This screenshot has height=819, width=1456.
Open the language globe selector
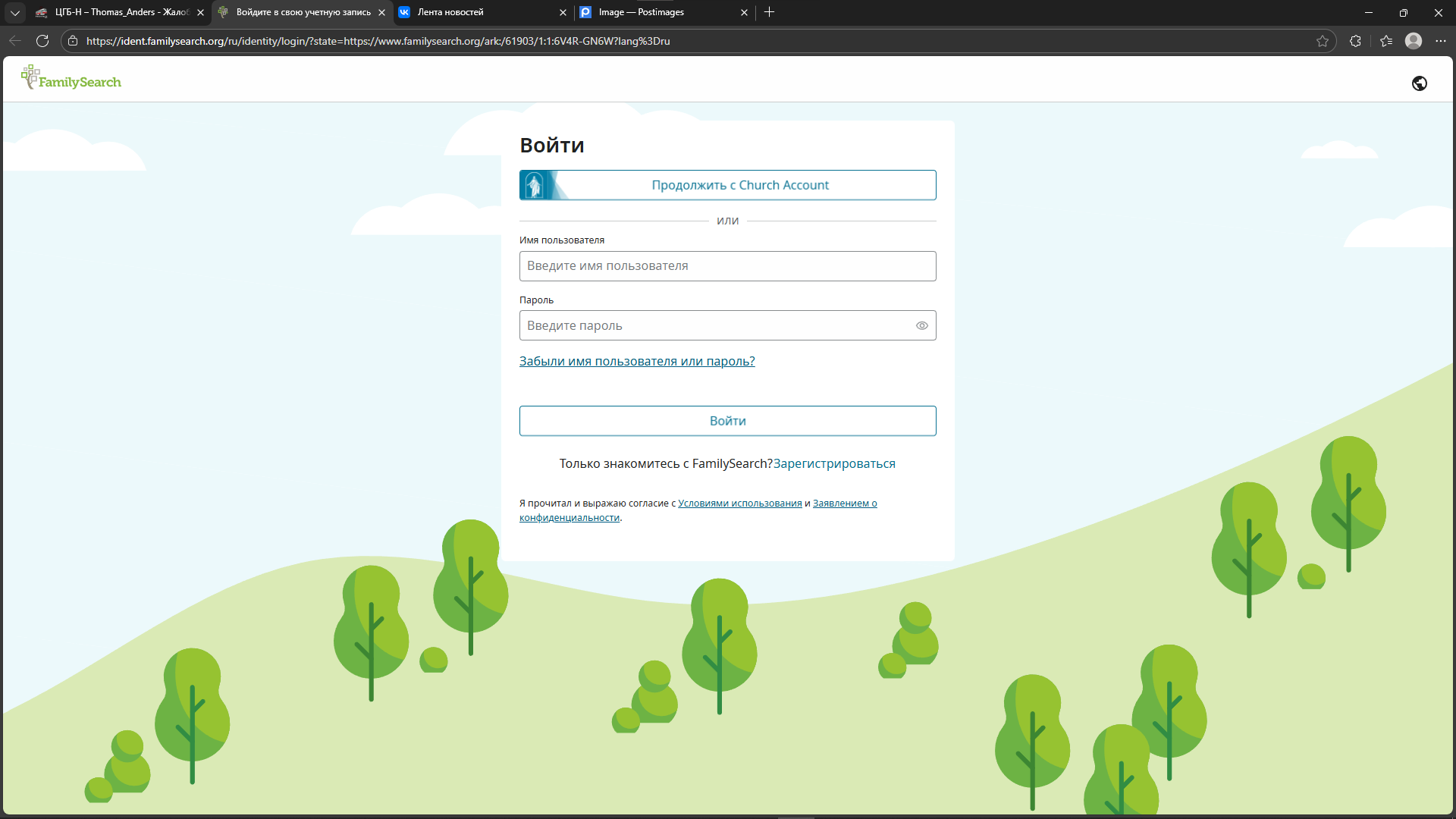point(1419,83)
